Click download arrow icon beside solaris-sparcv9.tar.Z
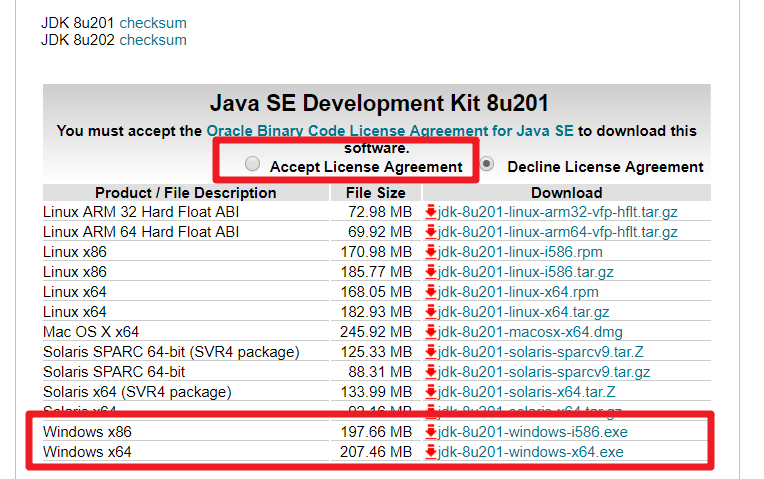 pyautogui.click(x=431, y=352)
